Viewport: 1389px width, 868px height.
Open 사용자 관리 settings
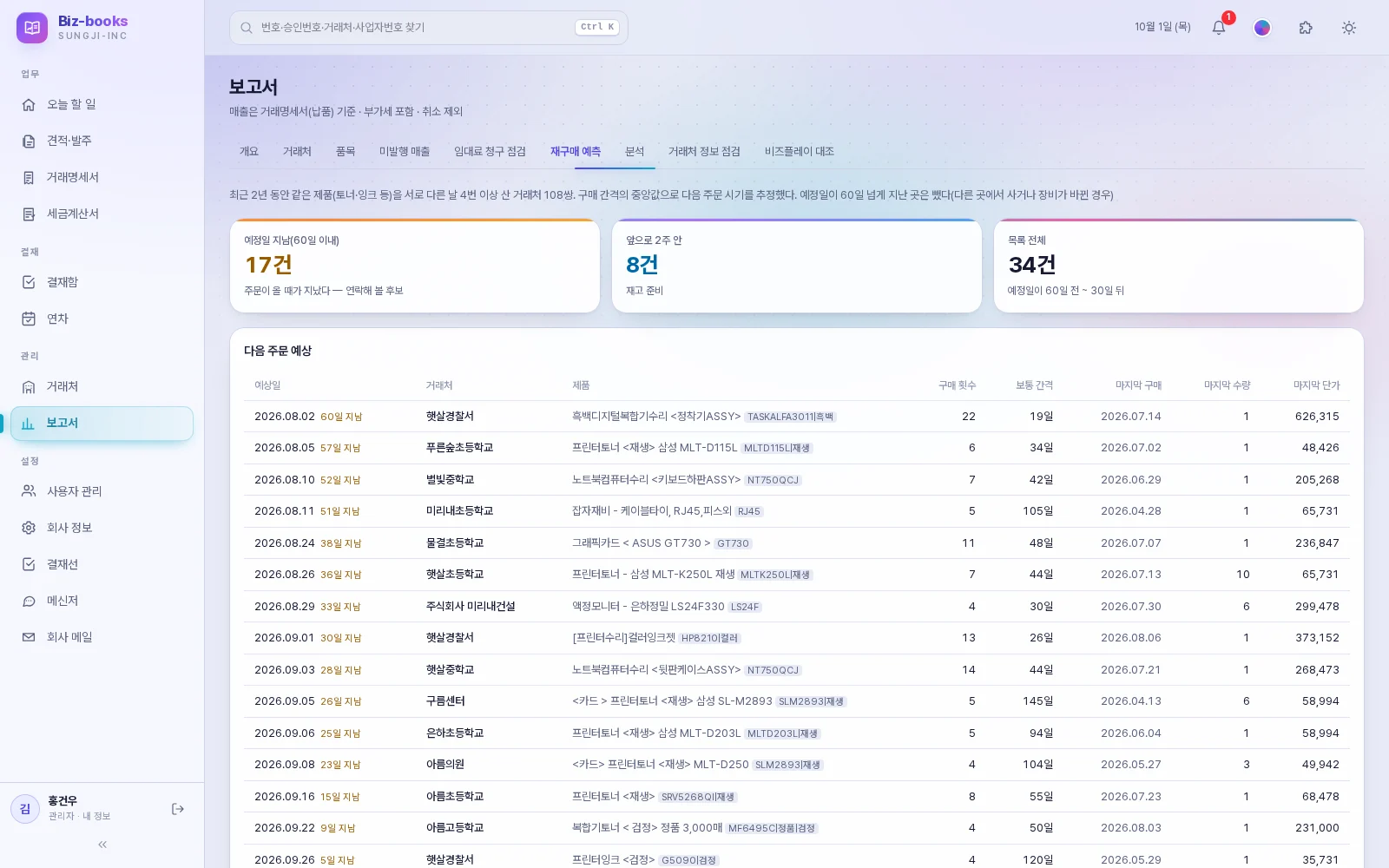pos(102,491)
